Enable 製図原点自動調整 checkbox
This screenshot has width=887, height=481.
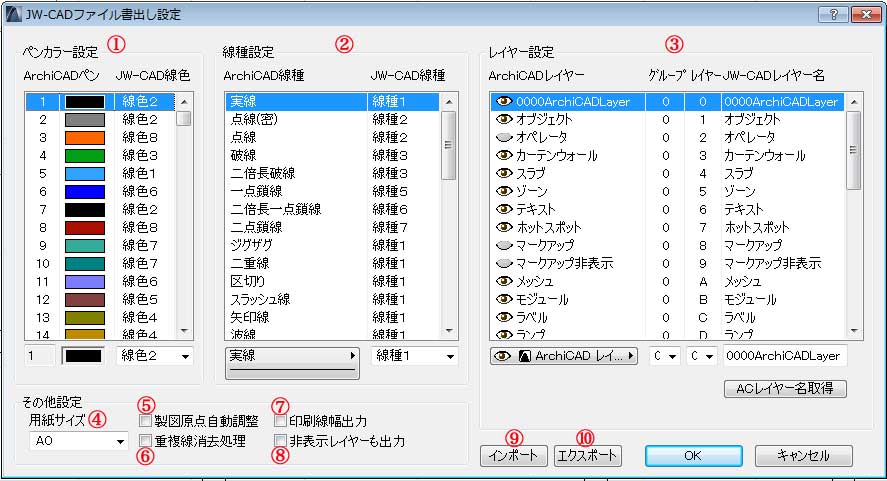(x=145, y=420)
